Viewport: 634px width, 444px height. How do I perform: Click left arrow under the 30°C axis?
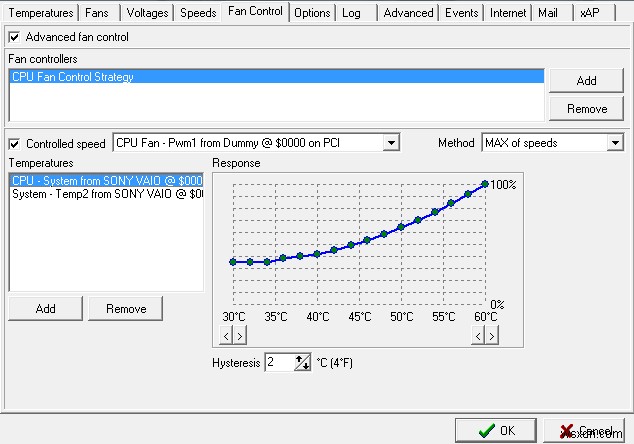tap(226, 336)
